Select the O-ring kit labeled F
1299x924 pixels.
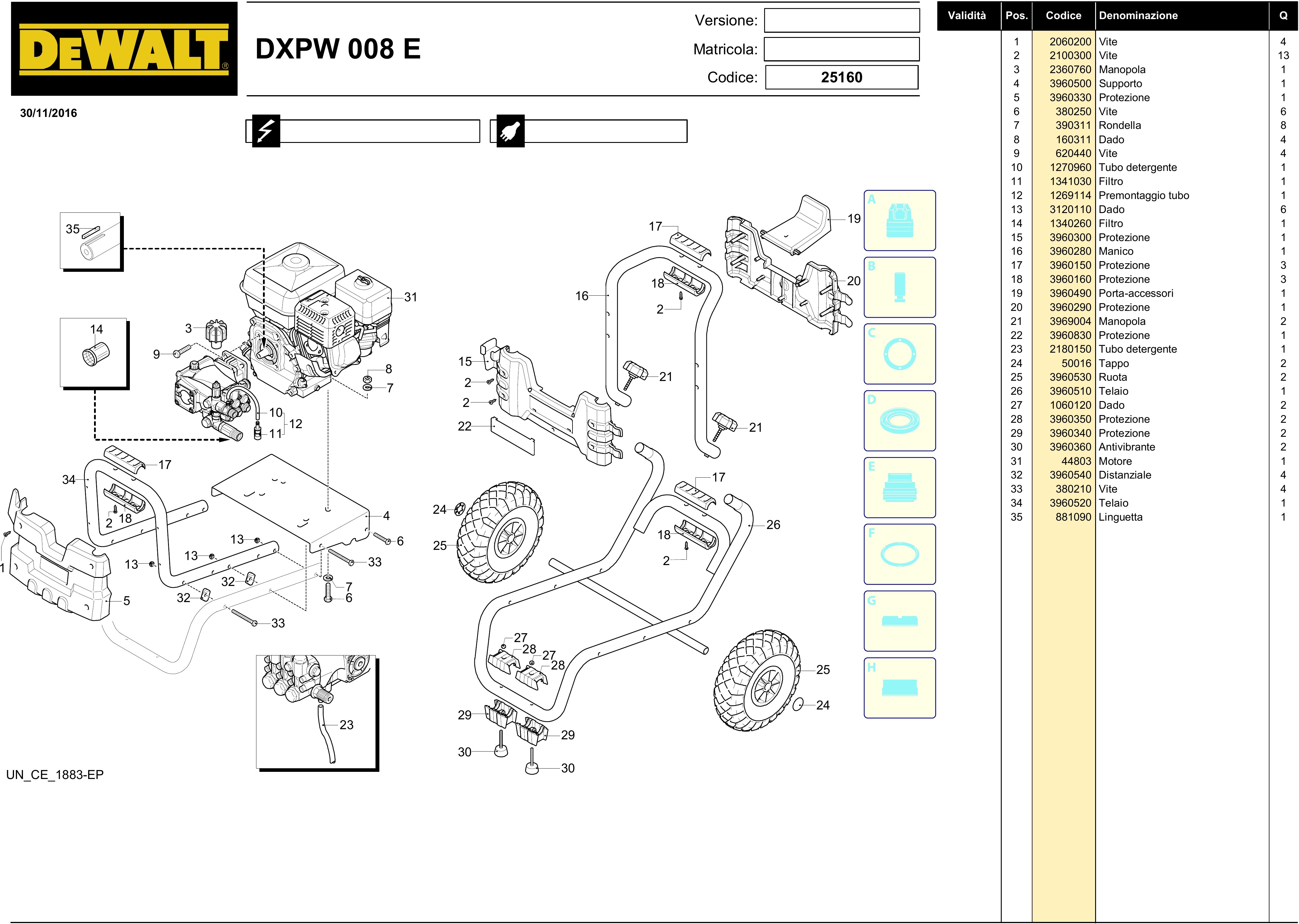tap(899, 554)
